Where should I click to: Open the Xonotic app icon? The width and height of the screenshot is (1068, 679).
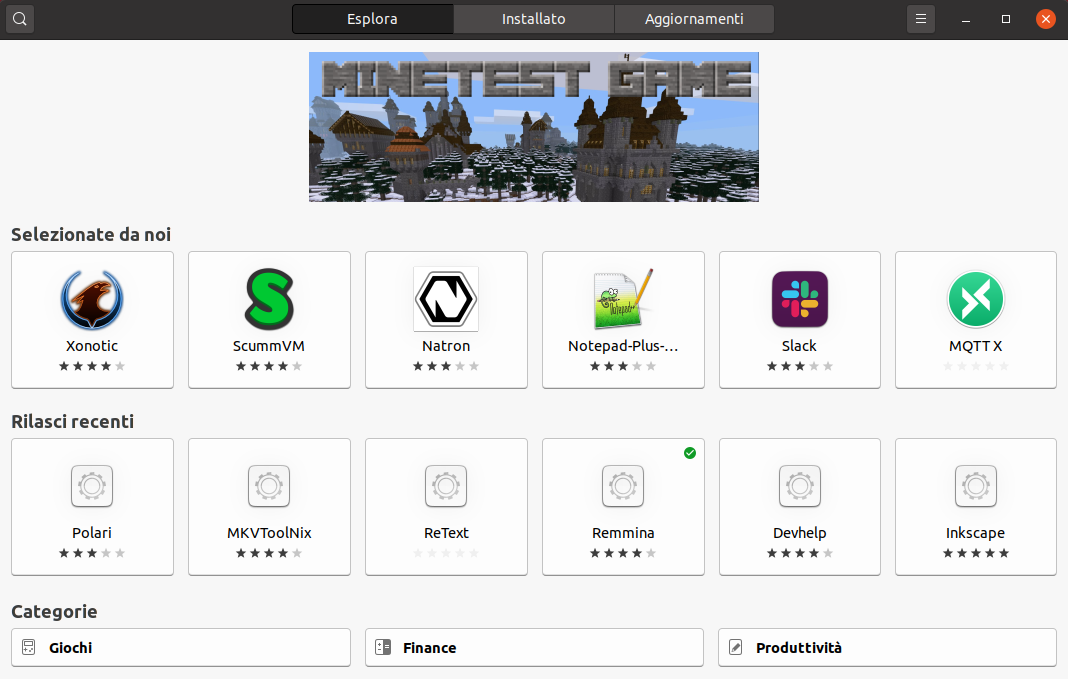tap(92, 299)
